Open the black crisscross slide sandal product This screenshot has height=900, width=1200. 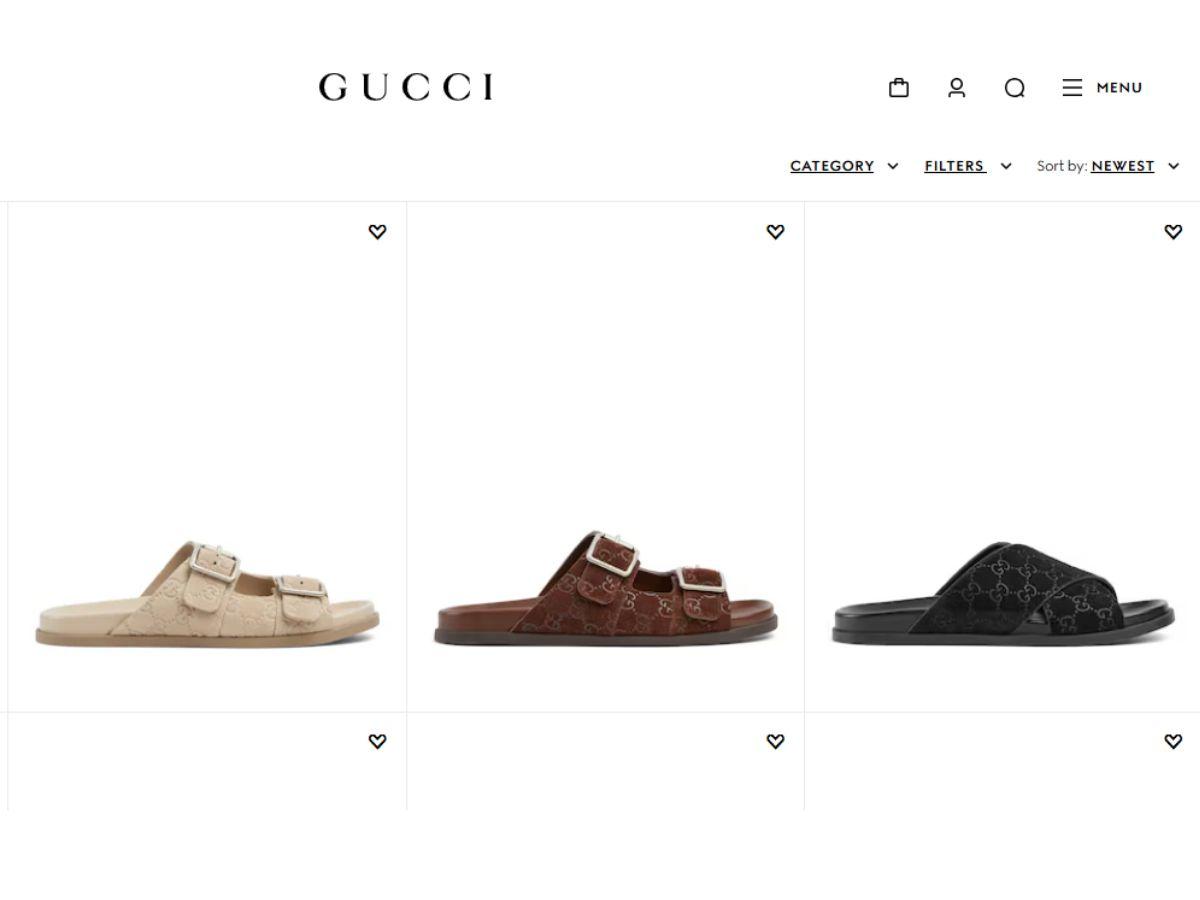point(1003,594)
